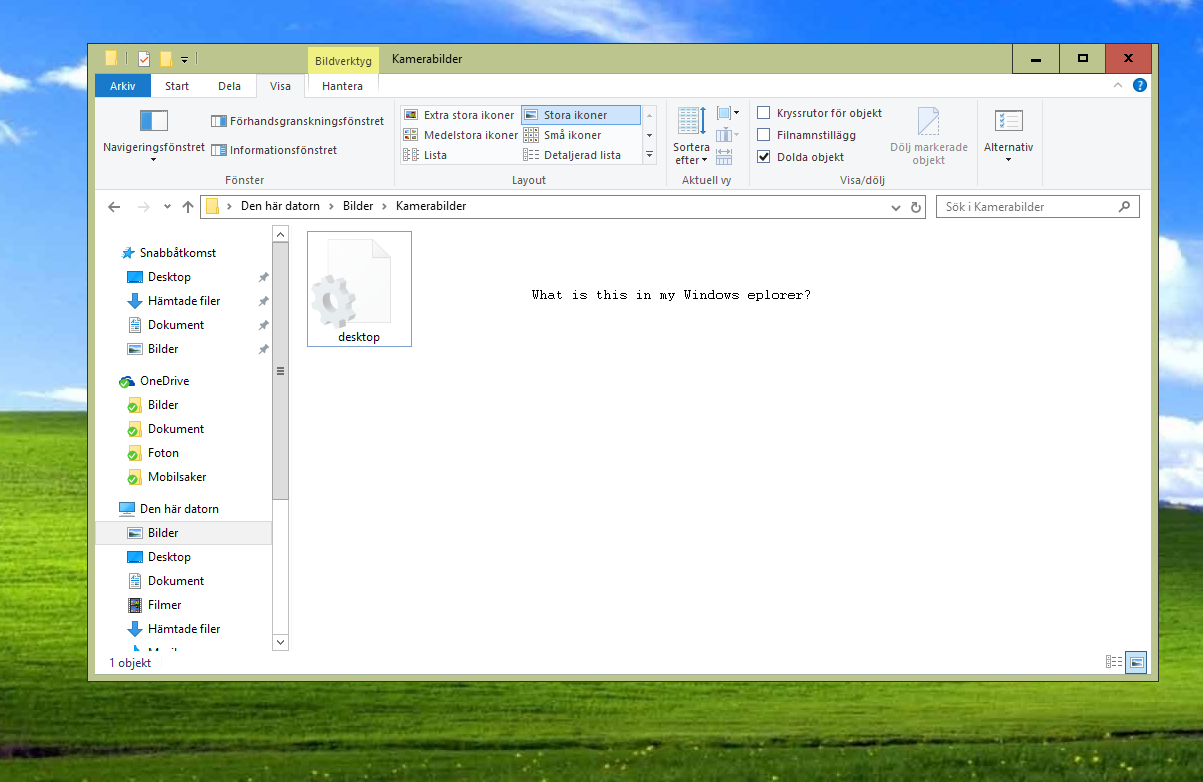Click the Alternativ options icon
This screenshot has height=782, width=1203.
(1008, 122)
